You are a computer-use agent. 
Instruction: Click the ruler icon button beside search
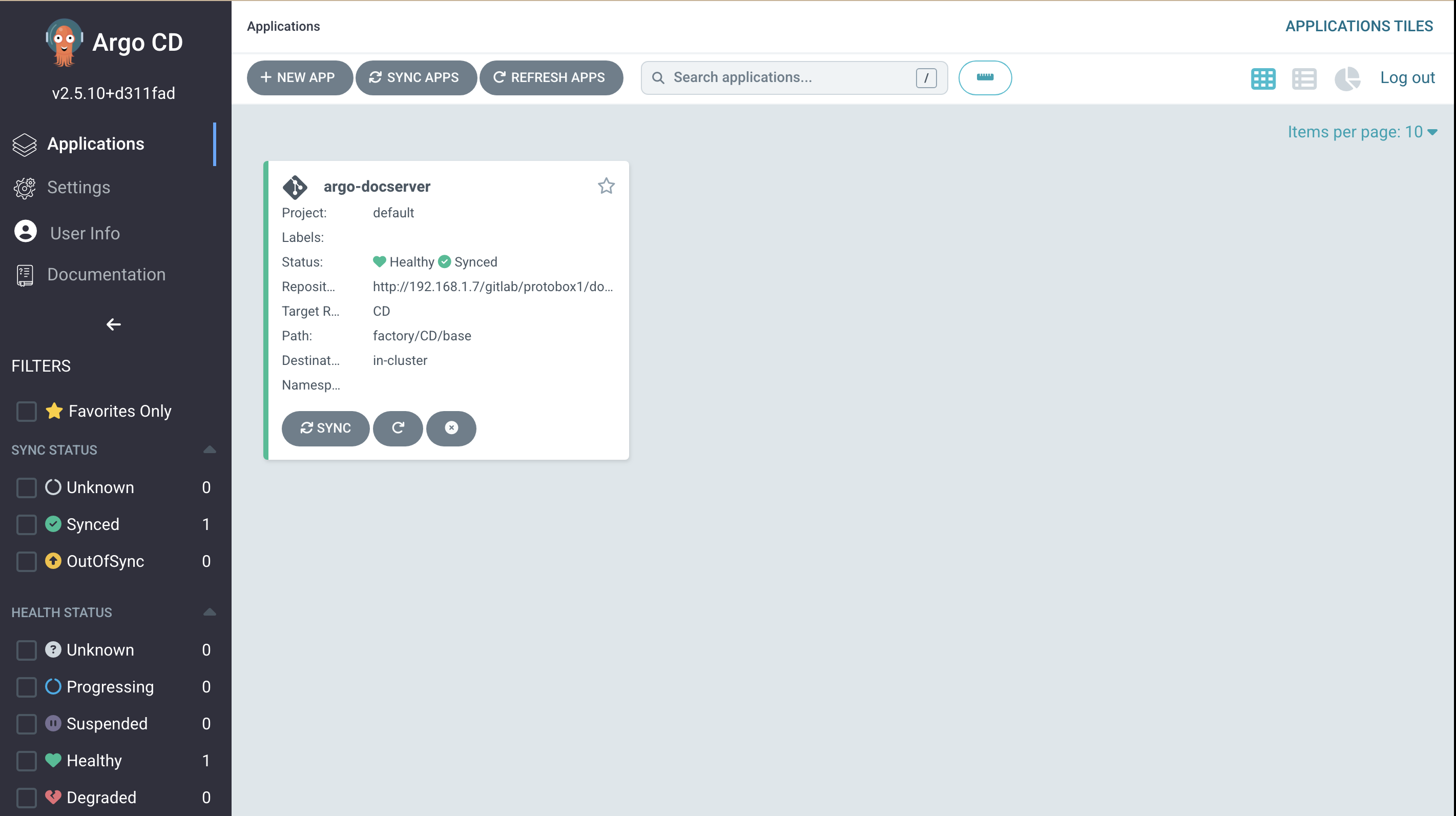click(985, 77)
